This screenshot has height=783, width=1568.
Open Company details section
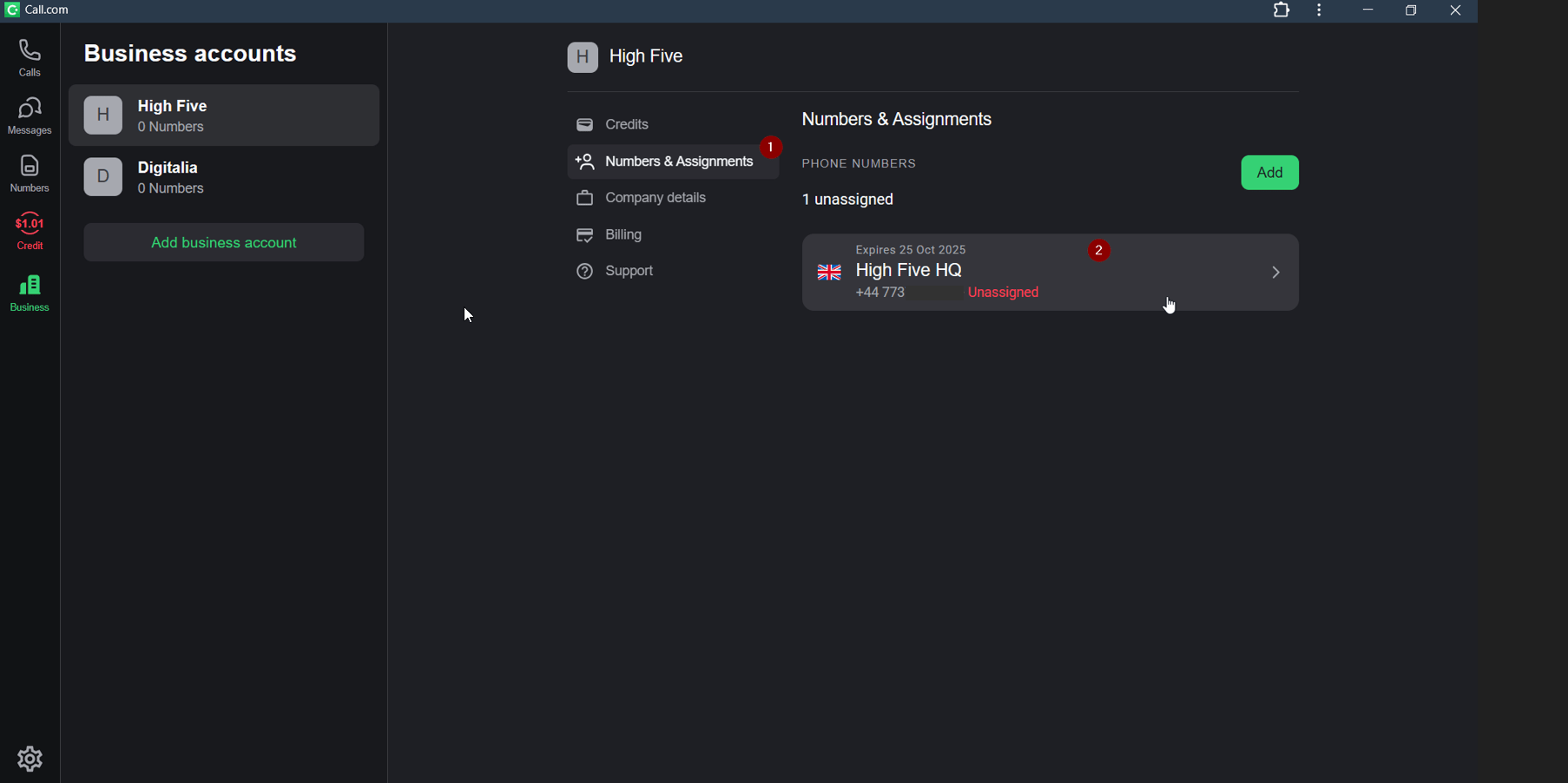point(642,199)
